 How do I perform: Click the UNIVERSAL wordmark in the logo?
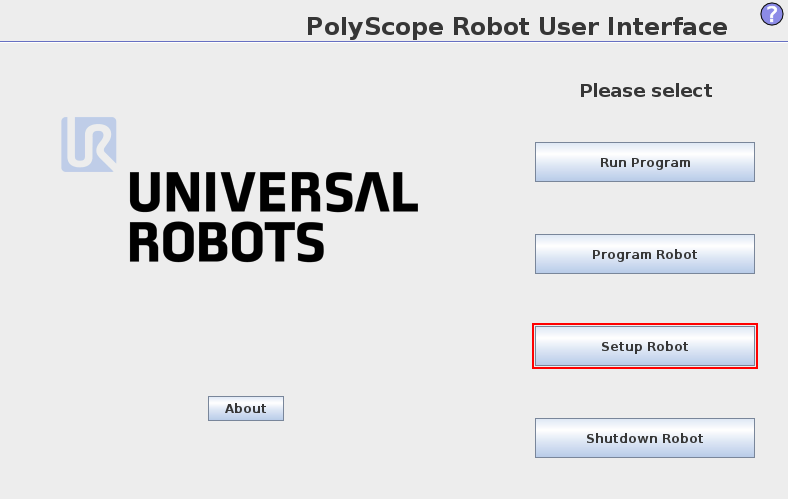(273, 192)
